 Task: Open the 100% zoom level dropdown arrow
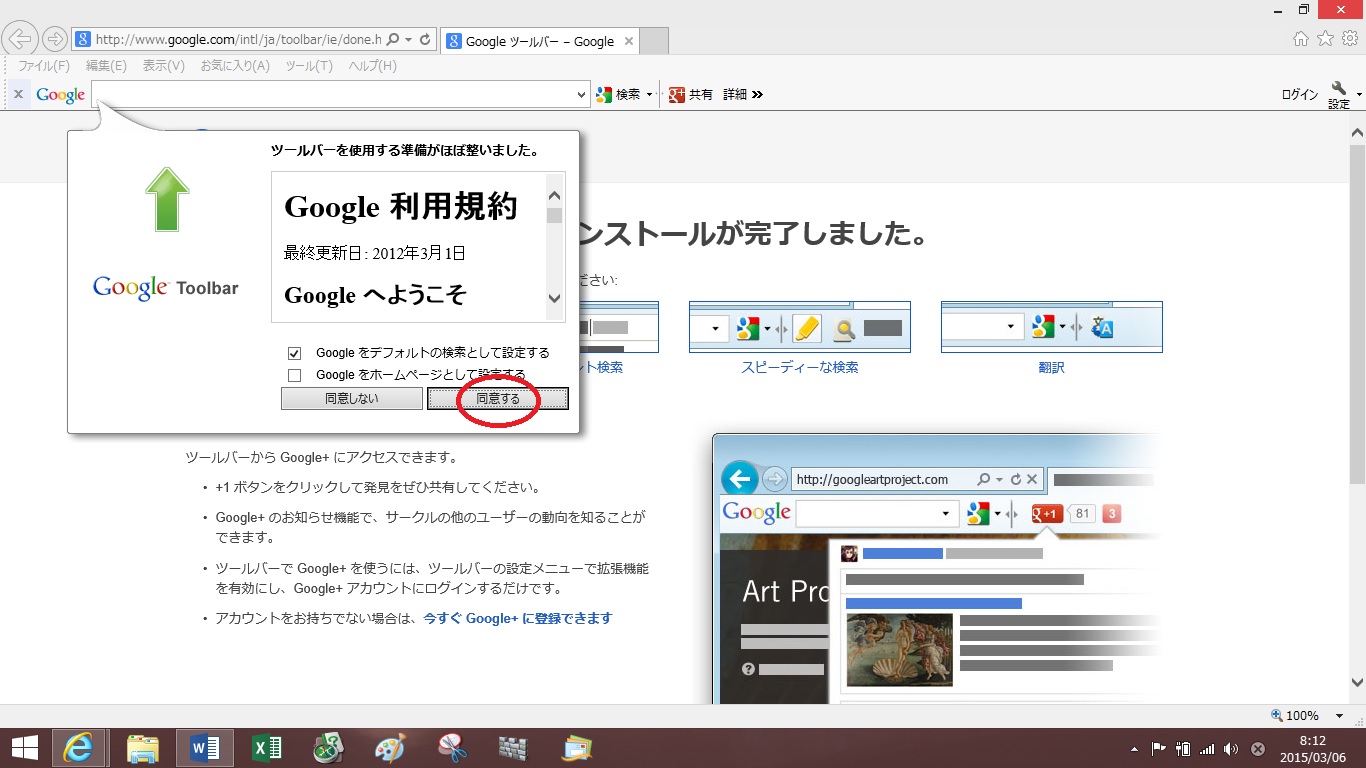point(1340,716)
